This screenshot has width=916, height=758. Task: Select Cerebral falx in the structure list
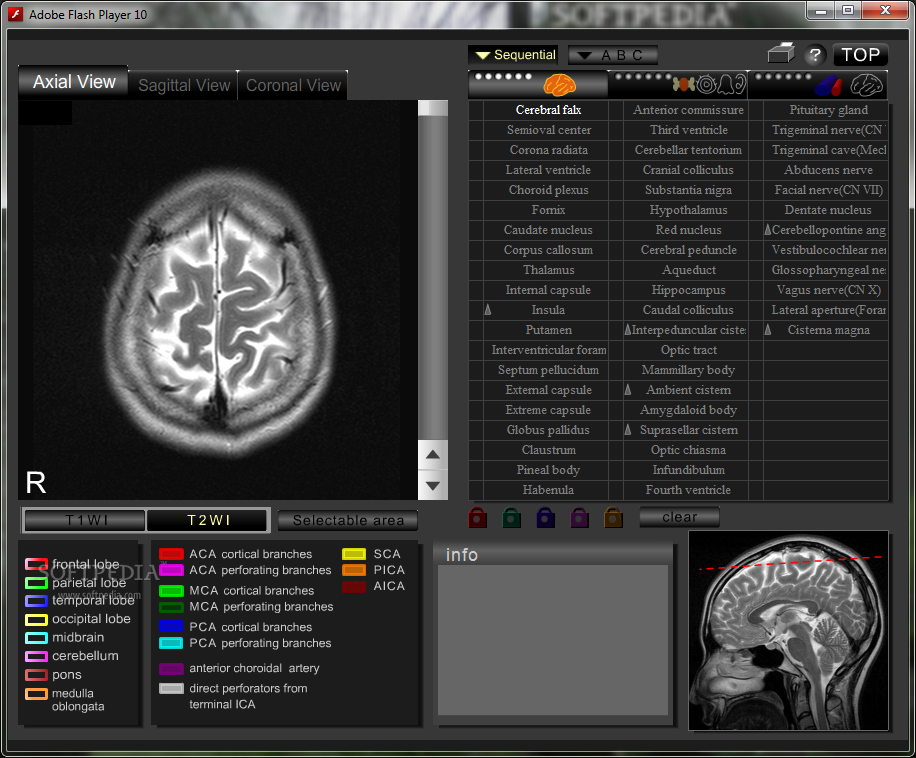point(548,110)
